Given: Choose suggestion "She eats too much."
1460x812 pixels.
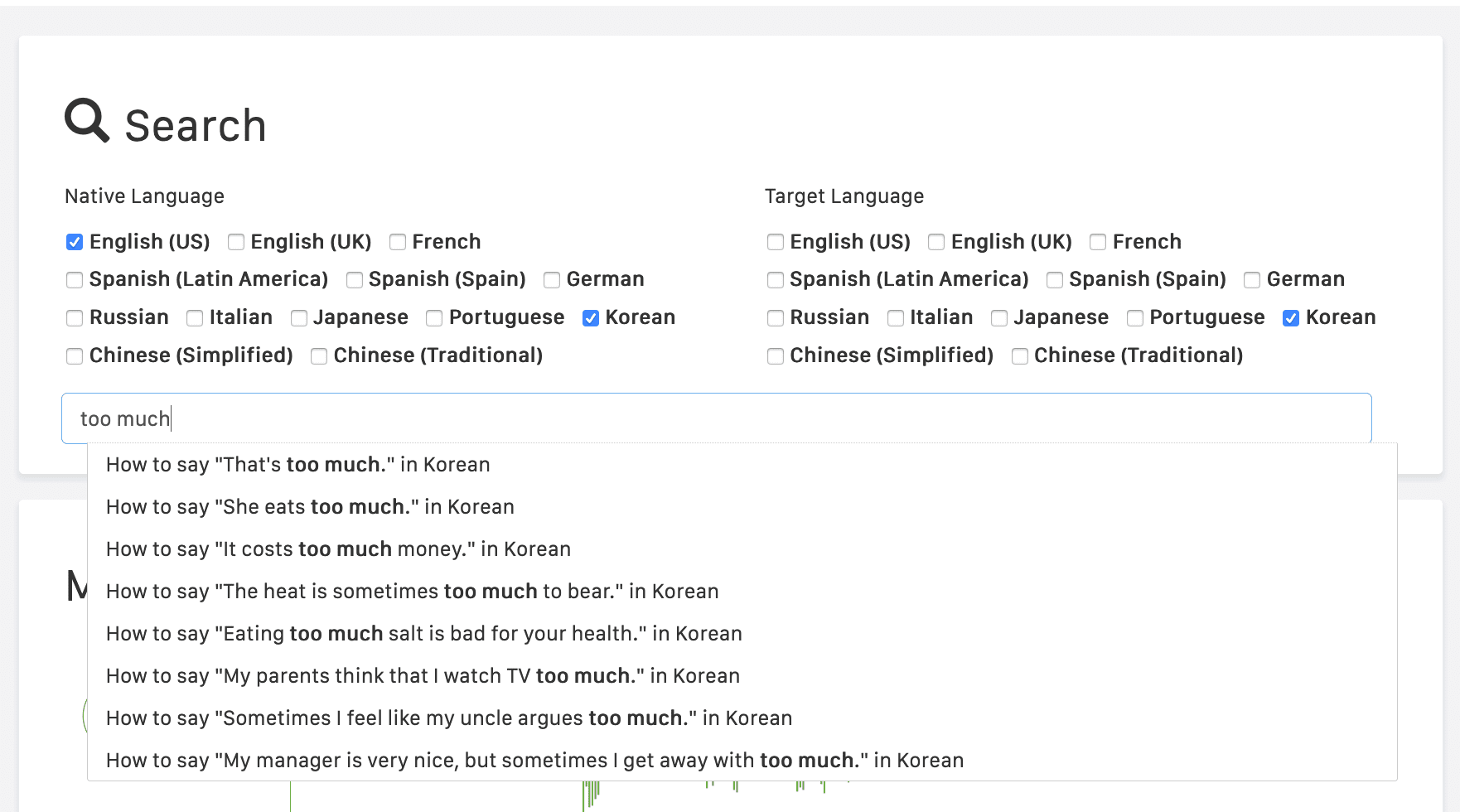Looking at the screenshot, I should 742,507.
